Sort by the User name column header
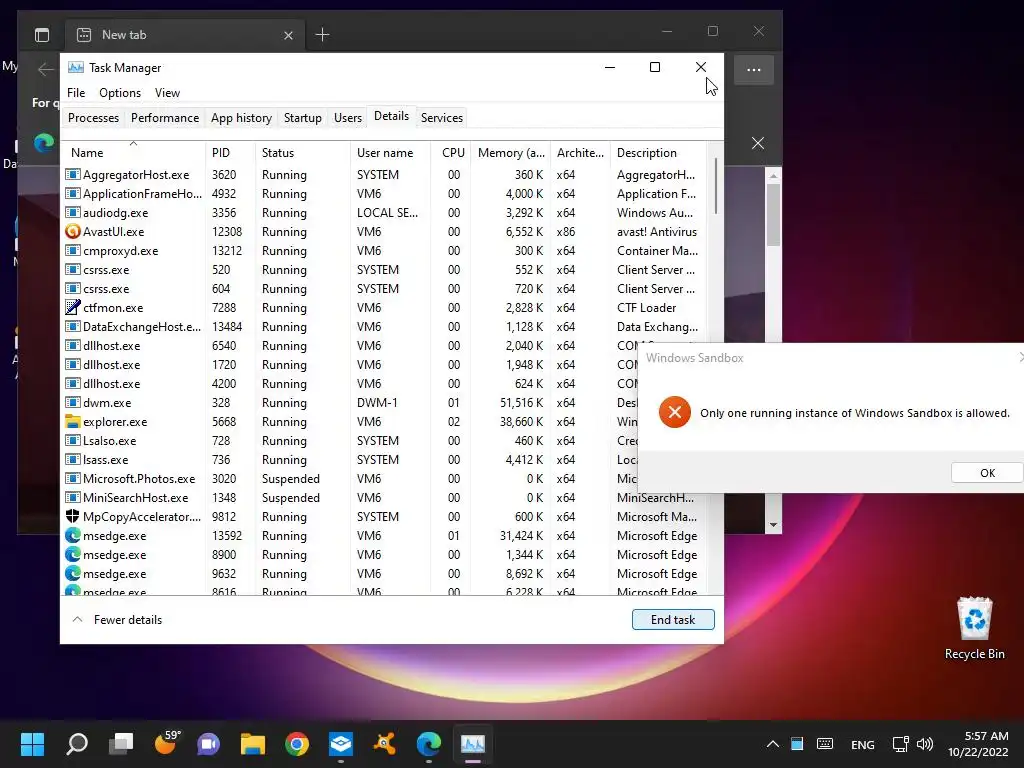The image size is (1024, 768). coord(391,153)
